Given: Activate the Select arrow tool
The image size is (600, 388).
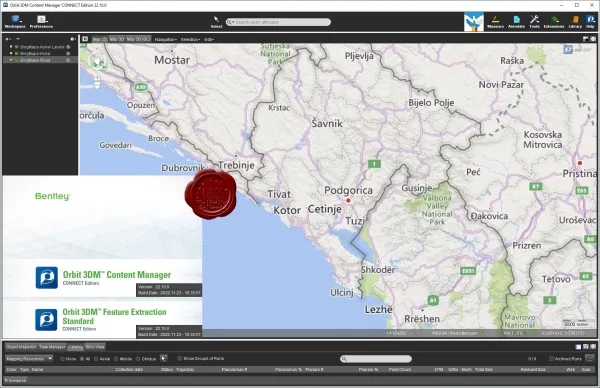Looking at the screenshot, I should coord(216,22).
